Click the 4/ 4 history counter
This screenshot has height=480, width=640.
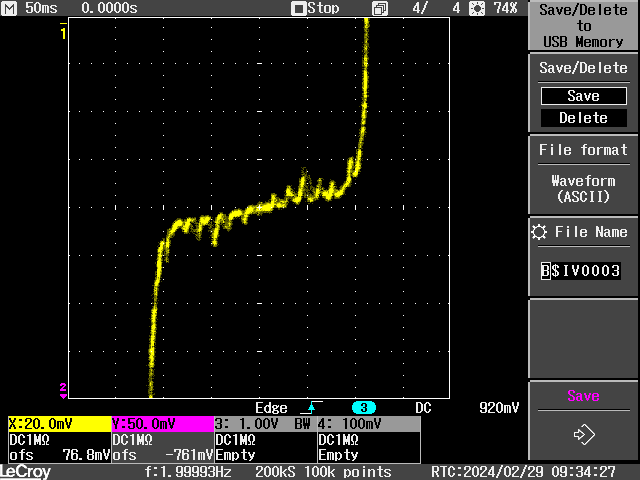coord(436,8)
